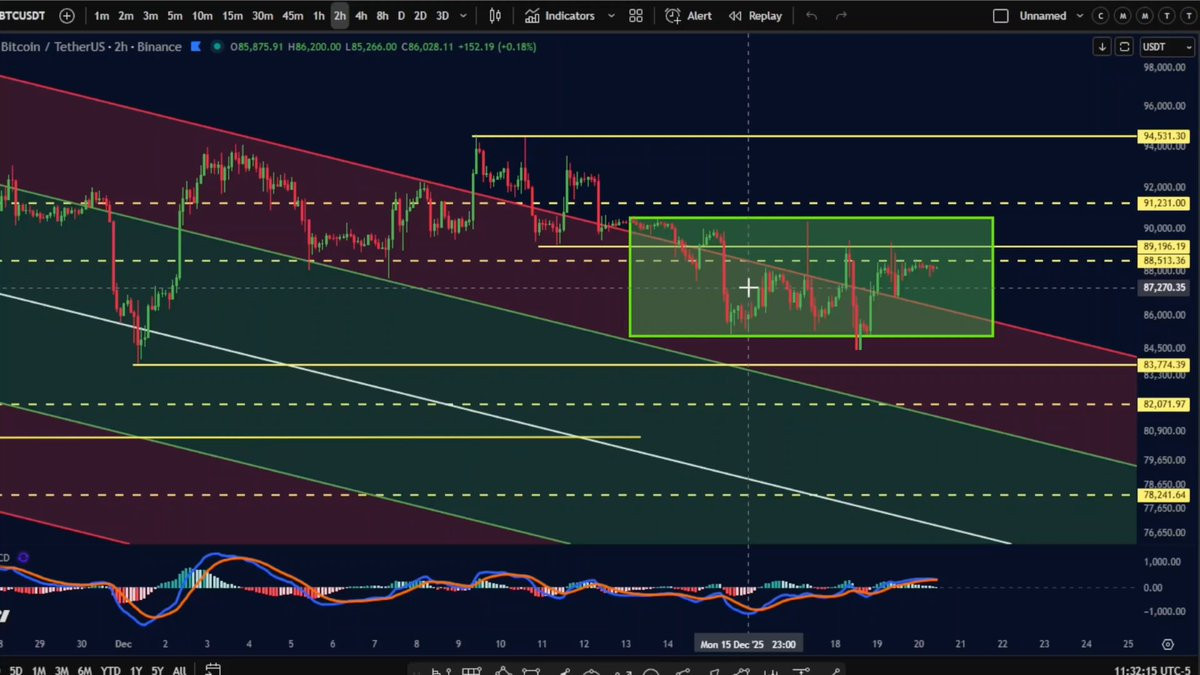Choose the active 2h timeframe
This screenshot has width=1200, height=675.
(x=340, y=16)
